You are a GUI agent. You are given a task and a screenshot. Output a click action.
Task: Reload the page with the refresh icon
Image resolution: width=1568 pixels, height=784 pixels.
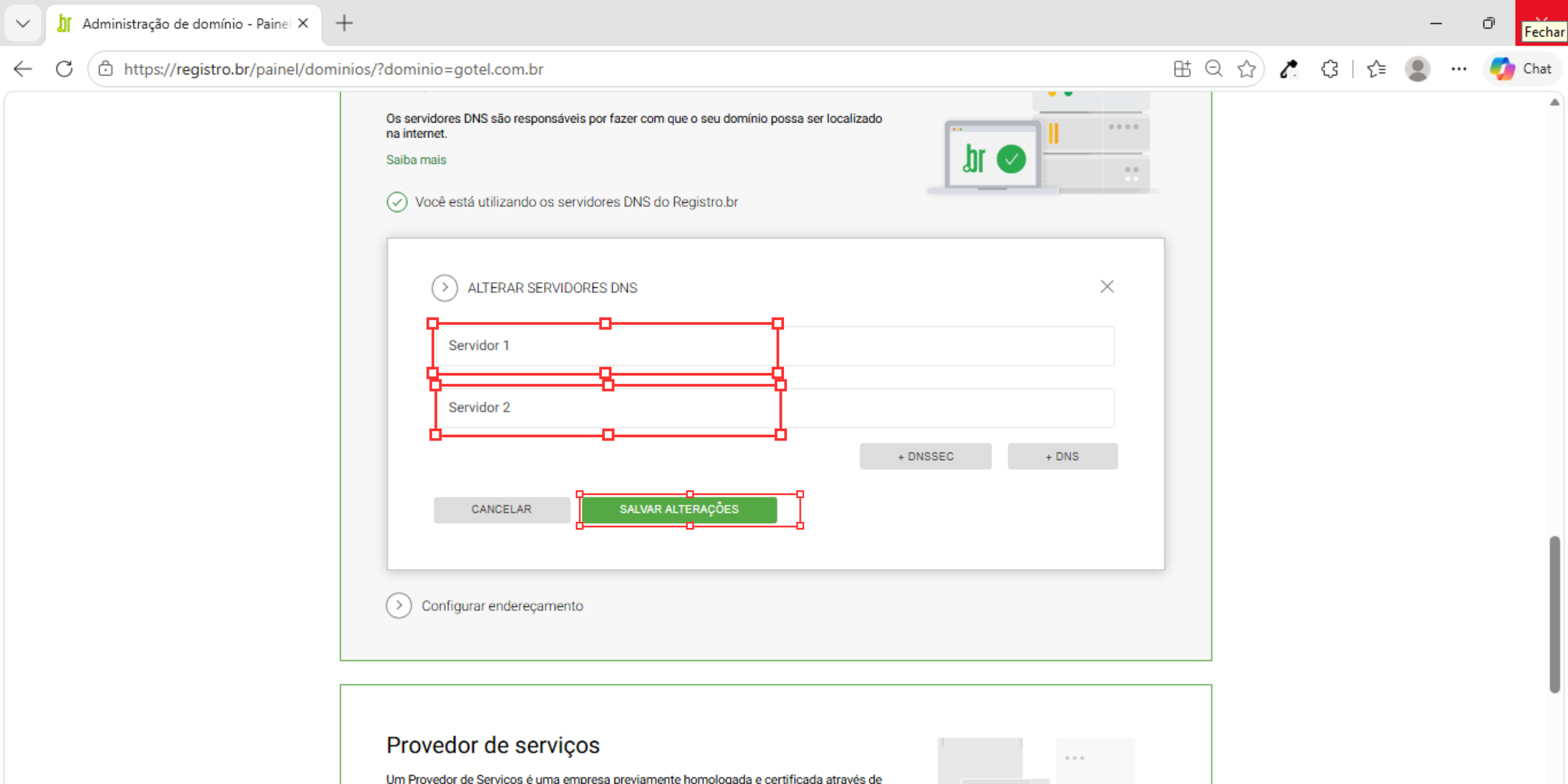coord(64,69)
